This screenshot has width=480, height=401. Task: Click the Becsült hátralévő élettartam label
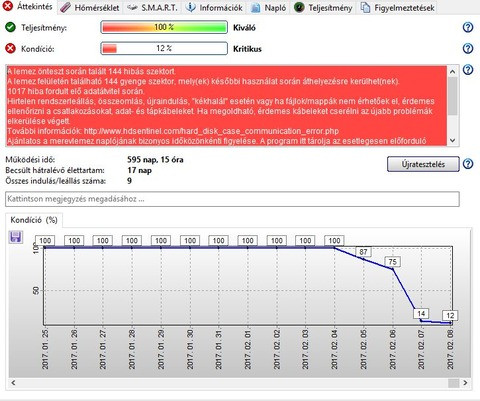pyautogui.click(x=55, y=170)
